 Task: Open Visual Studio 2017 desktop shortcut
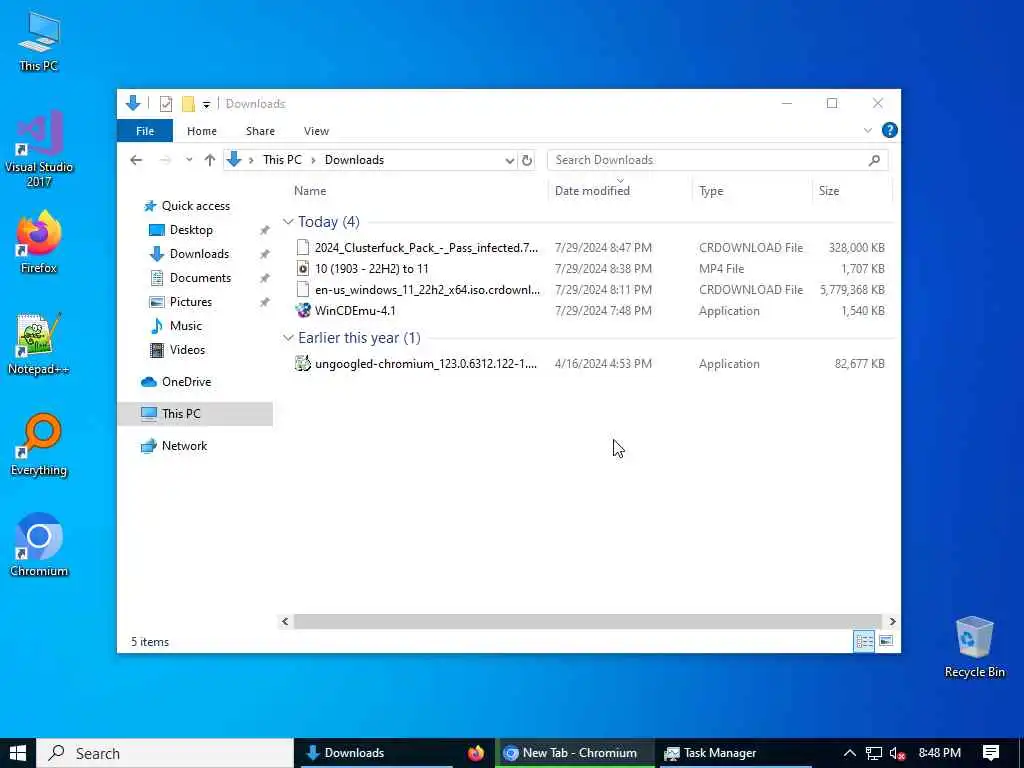(x=39, y=149)
